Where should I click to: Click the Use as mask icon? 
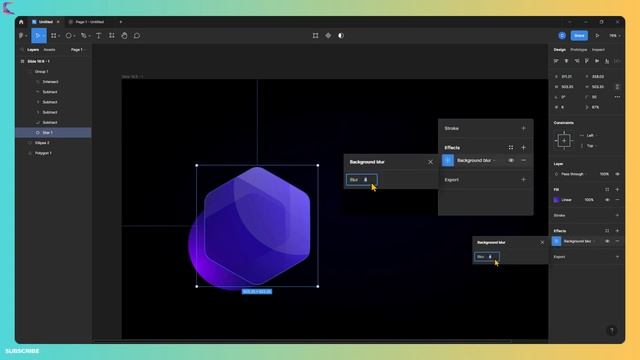341,36
